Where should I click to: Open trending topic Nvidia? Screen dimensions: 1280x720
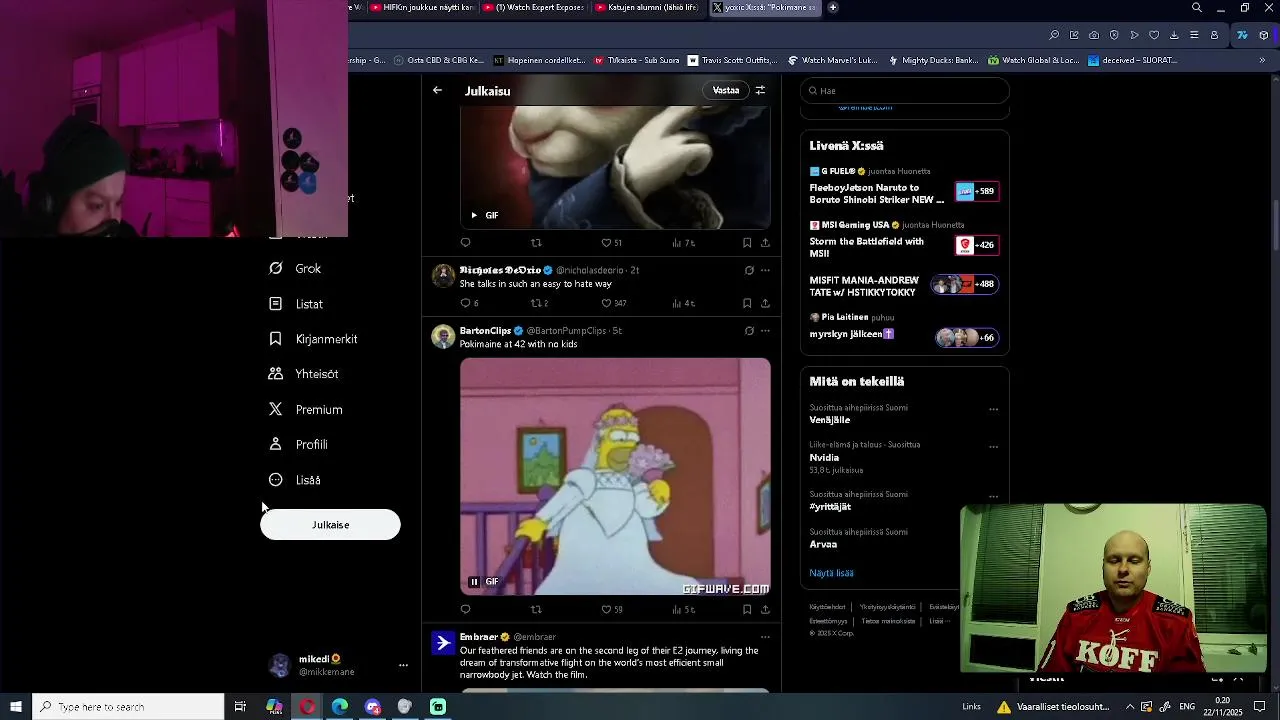(x=824, y=458)
